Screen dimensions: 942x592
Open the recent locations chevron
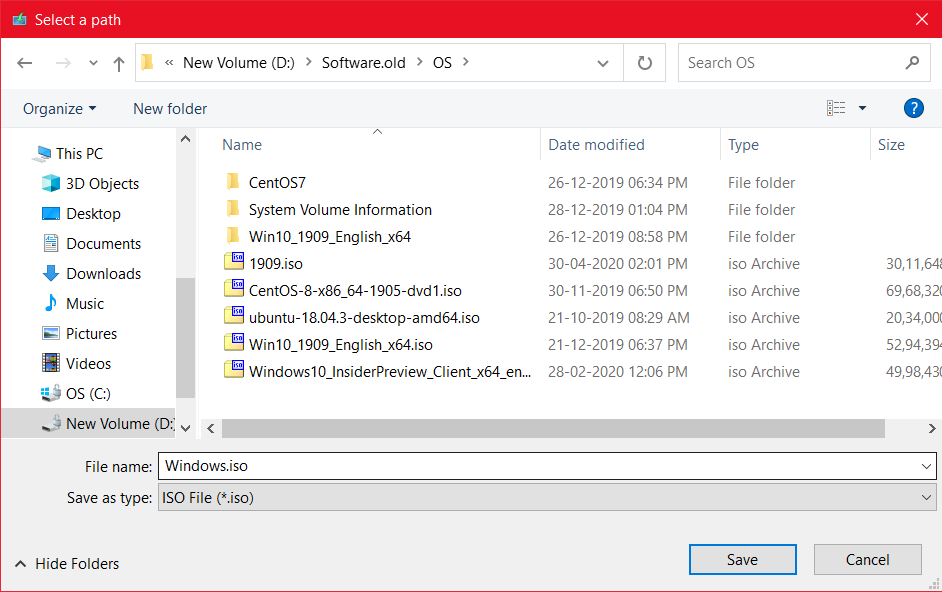coord(93,63)
